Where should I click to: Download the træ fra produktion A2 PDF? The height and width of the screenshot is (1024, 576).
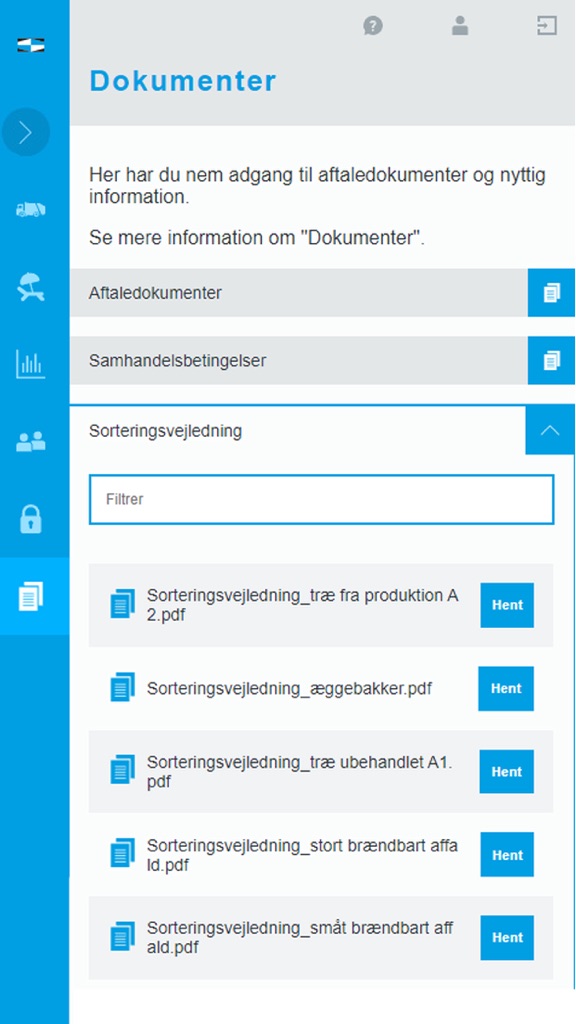tap(507, 605)
